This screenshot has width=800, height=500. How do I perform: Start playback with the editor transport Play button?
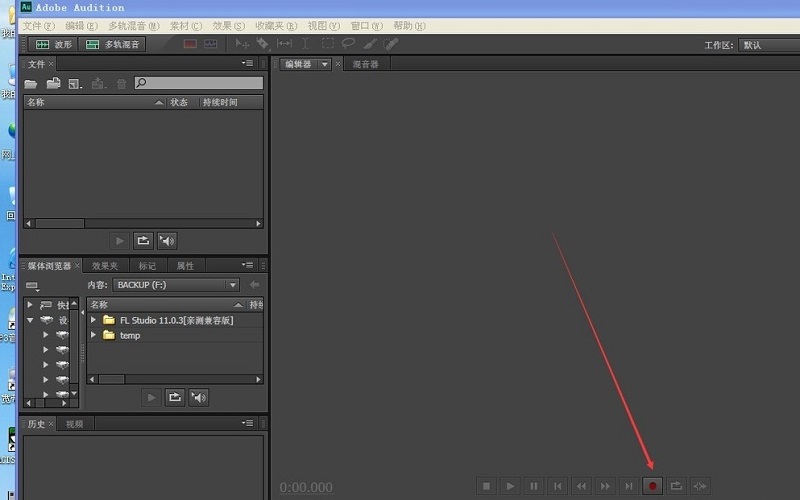click(x=510, y=486)
